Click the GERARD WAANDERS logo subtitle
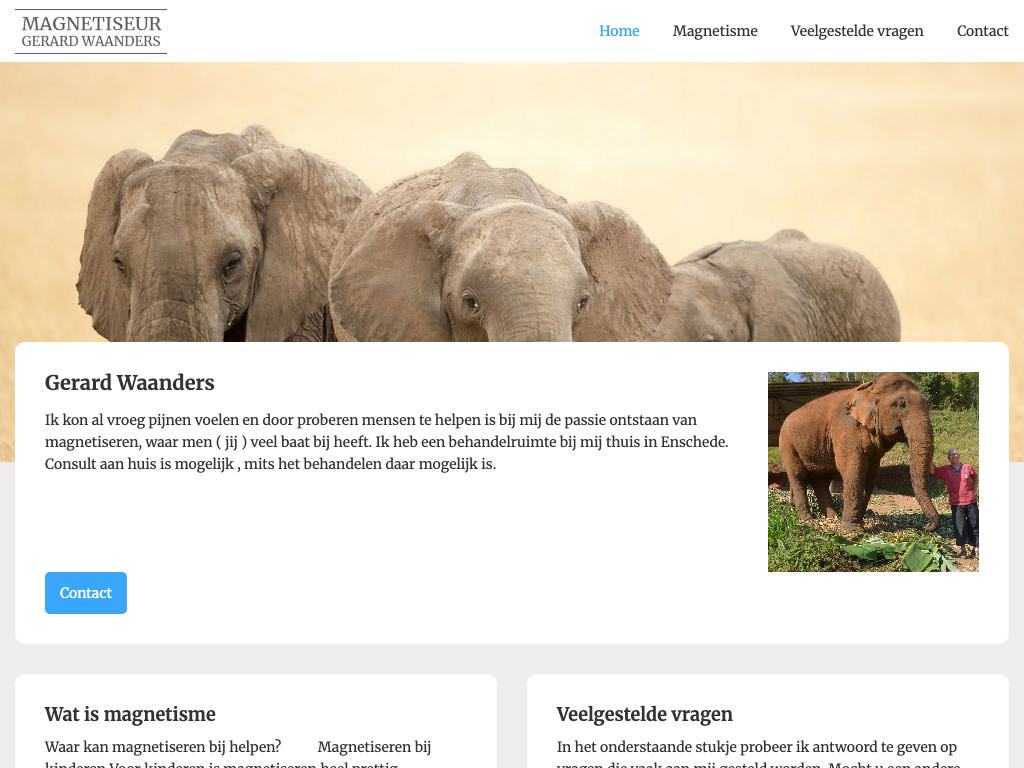Viewport: 1024px width, 768px height. click(x=91, y=41)
